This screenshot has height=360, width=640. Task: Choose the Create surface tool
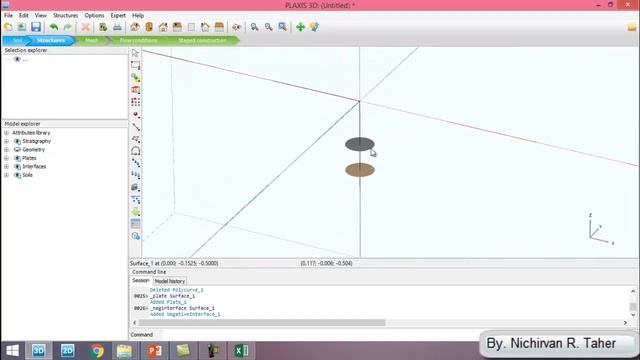click(136, 139)
